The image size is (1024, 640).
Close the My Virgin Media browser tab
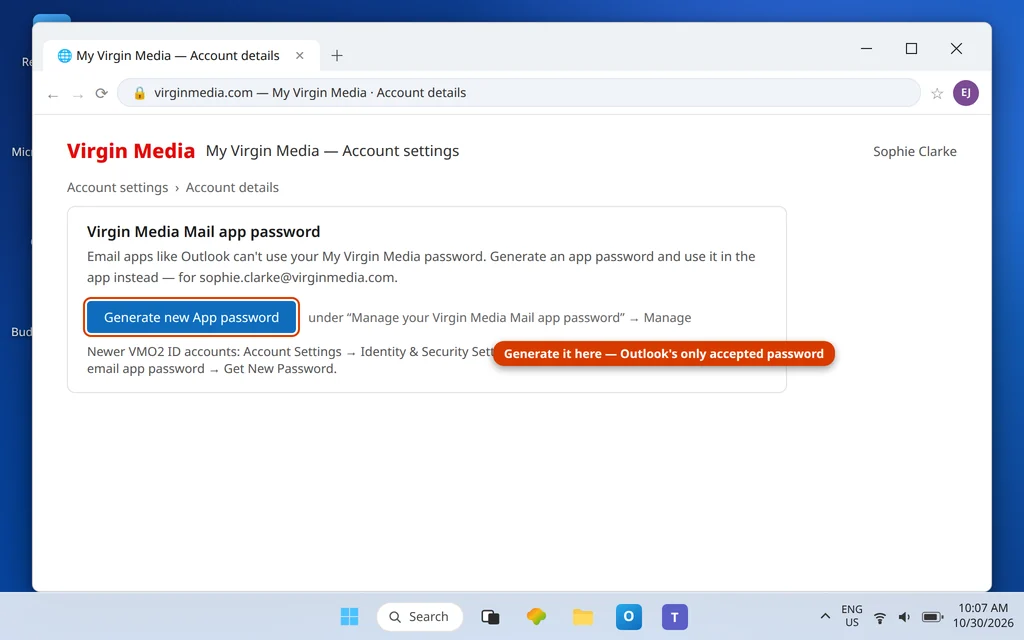(300, 56)
